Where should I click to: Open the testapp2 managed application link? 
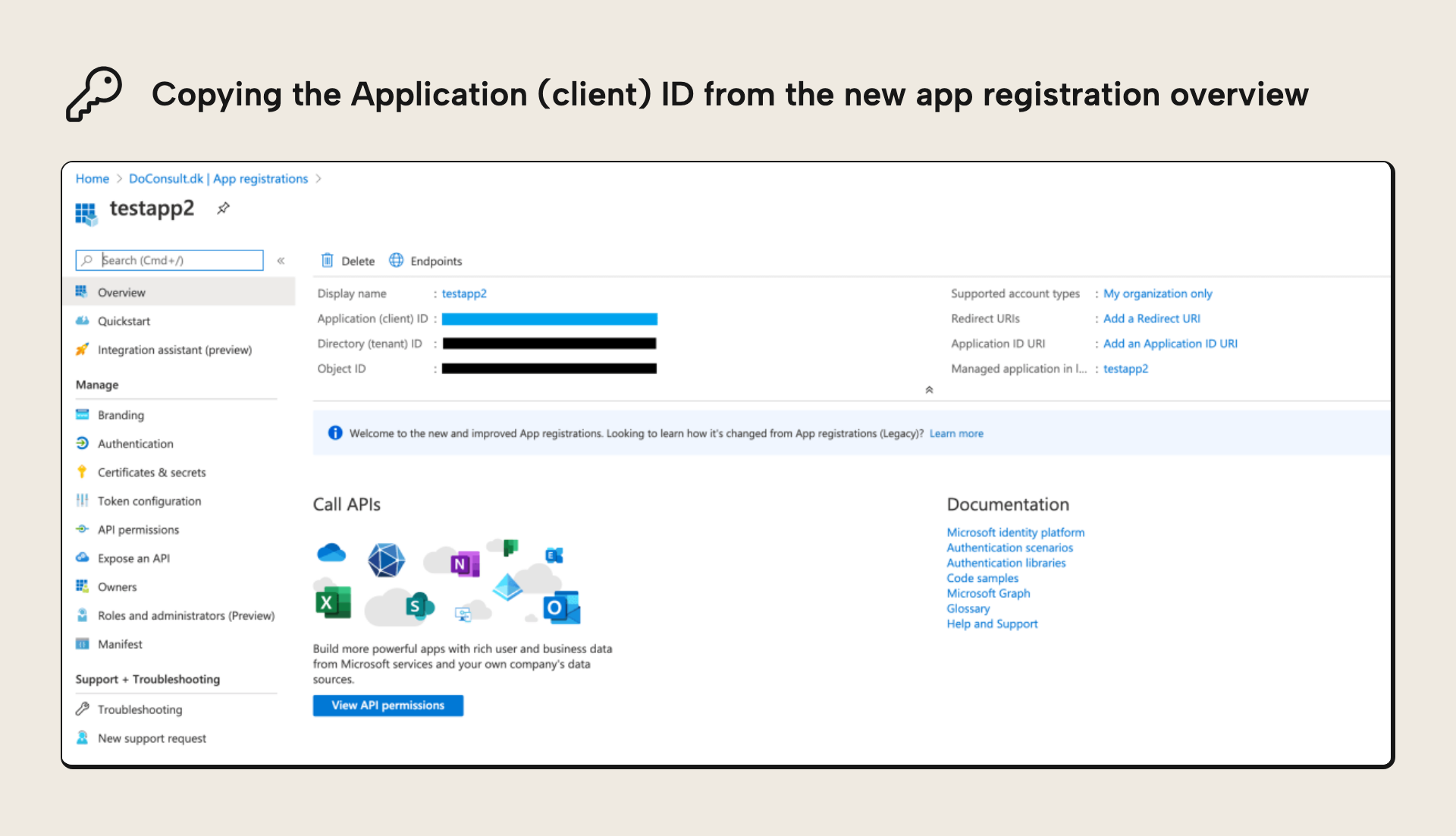coord(1125,369)
